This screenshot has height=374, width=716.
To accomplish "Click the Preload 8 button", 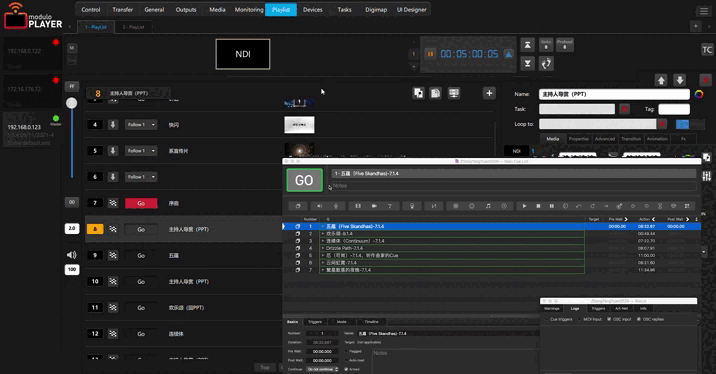I will 564,44.
